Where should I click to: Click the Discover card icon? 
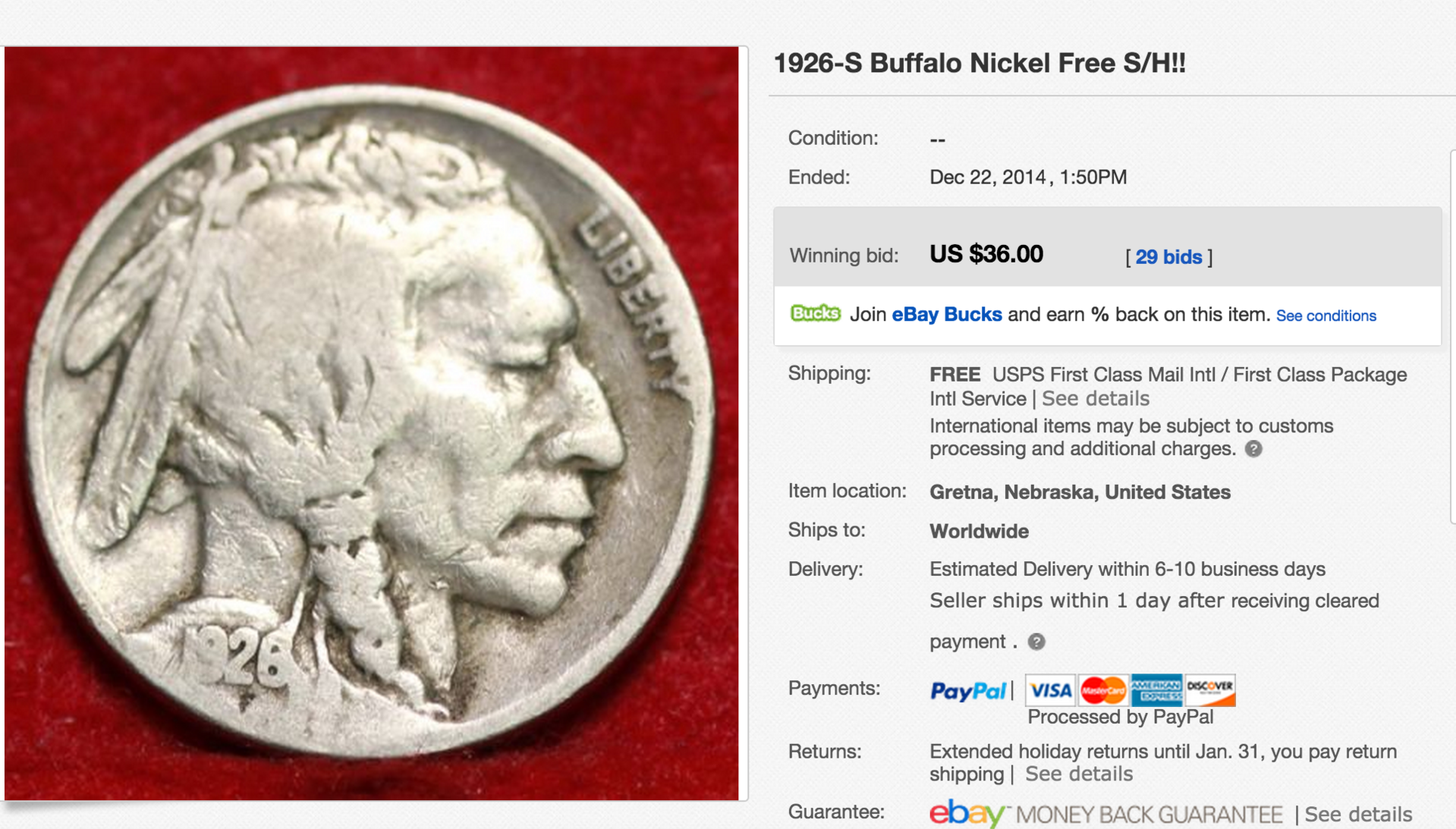[1209, 689]
